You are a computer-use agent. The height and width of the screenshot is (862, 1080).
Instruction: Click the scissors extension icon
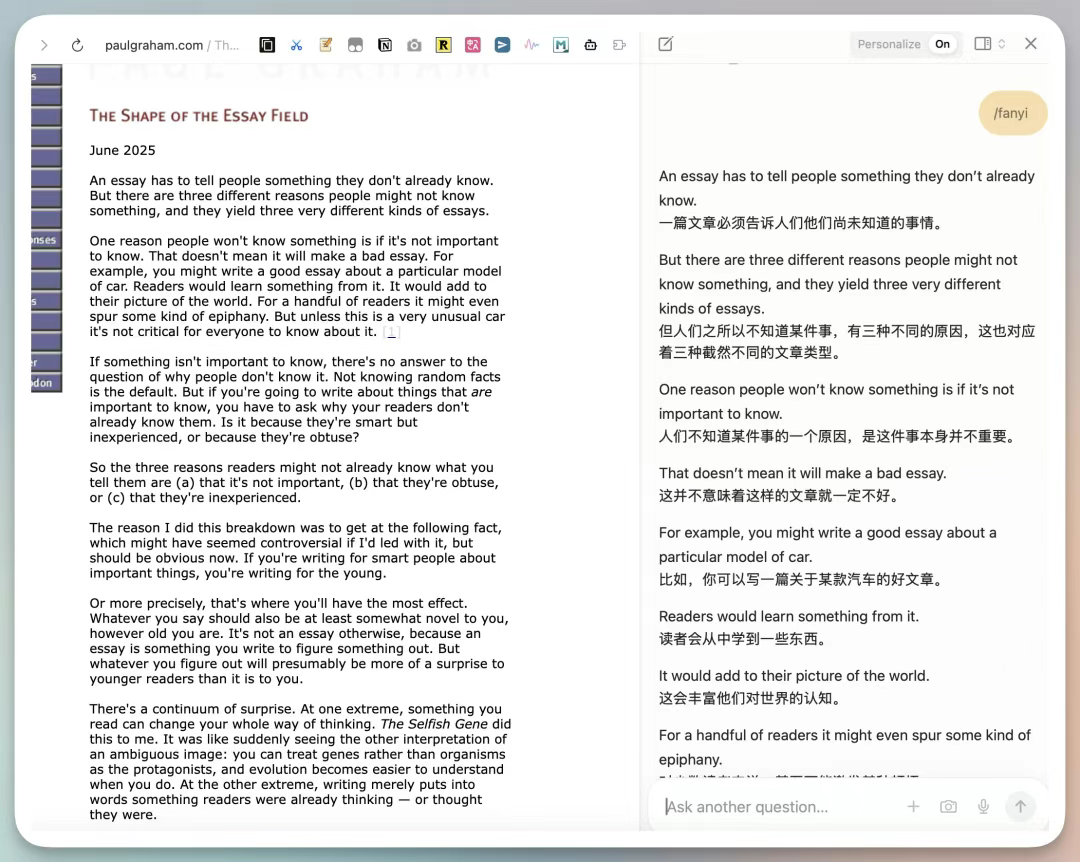pos(296,45)
